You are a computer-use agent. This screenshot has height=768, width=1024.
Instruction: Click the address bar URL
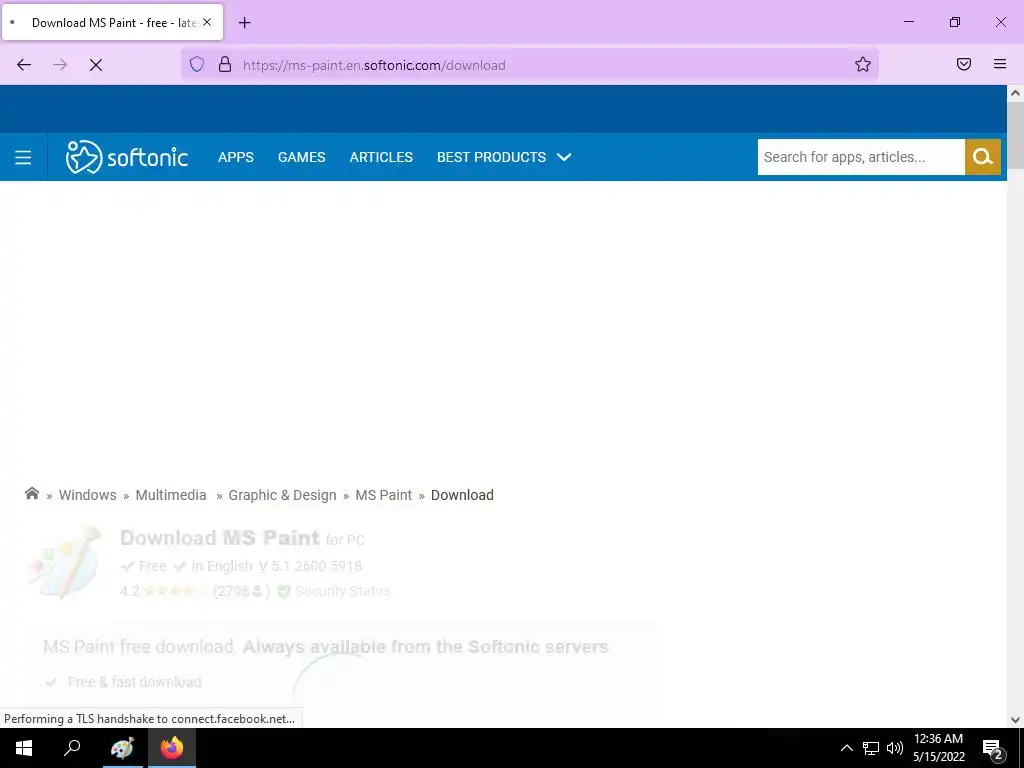[x=374, y=65]
